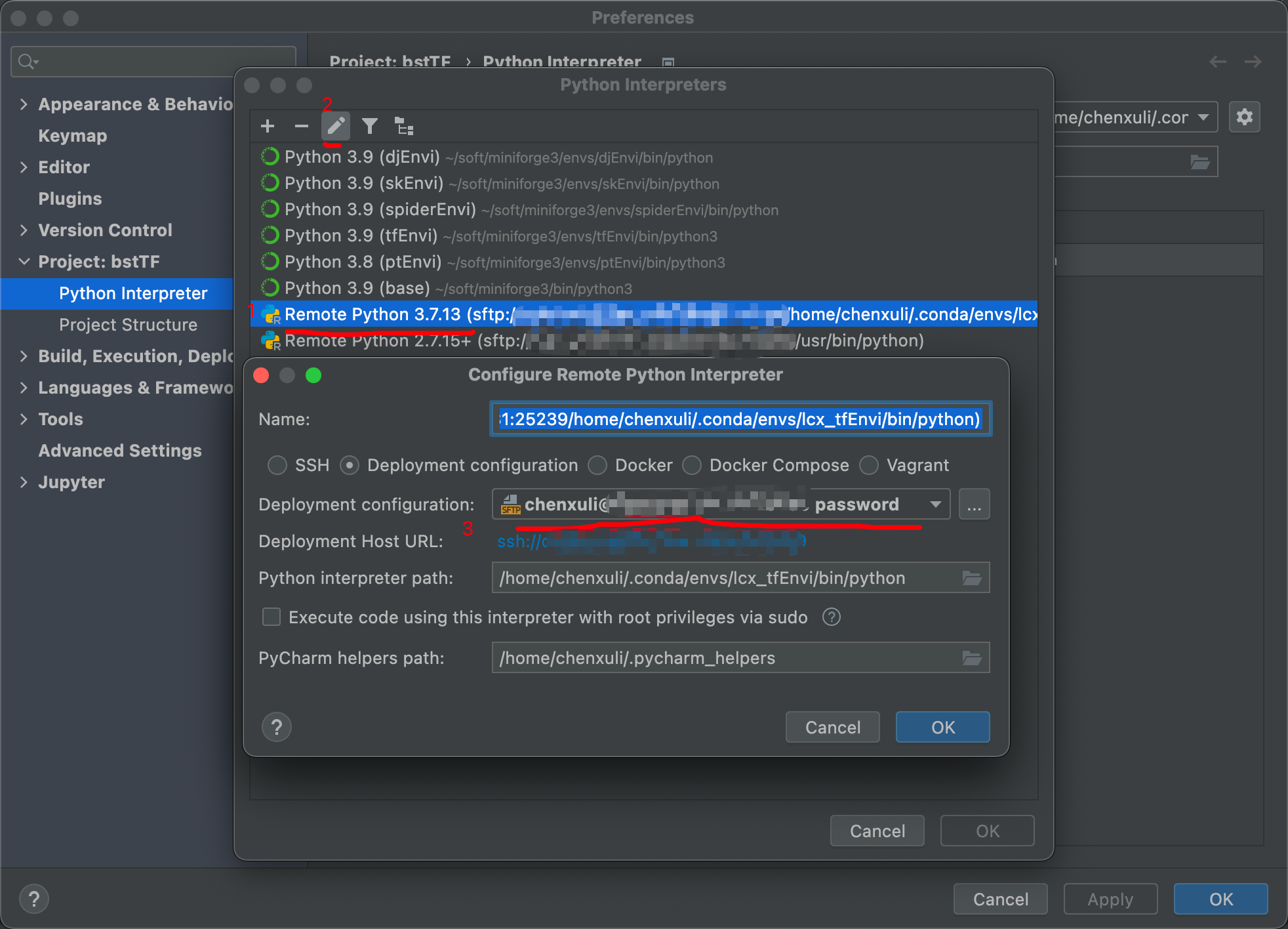Select the Docker radio option
This screenshot has height=929, width=1288.
click(597, 465)
